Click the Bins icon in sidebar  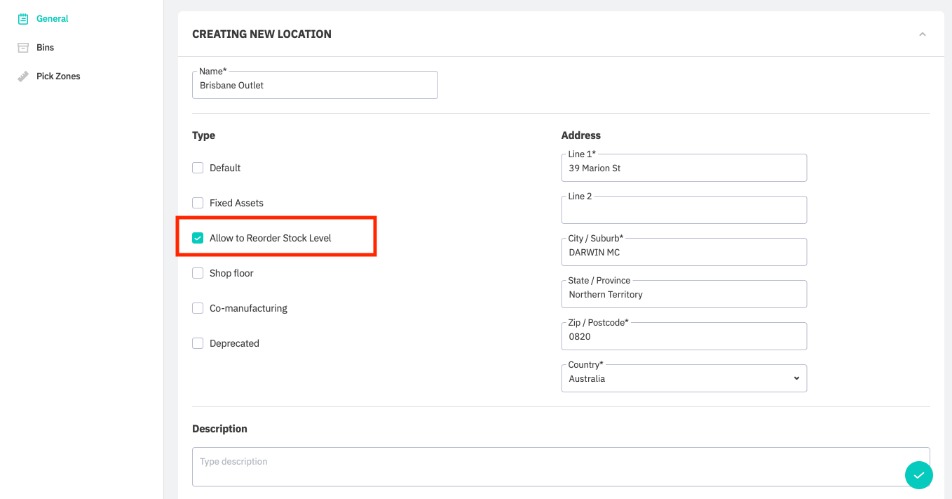(23, 48)
